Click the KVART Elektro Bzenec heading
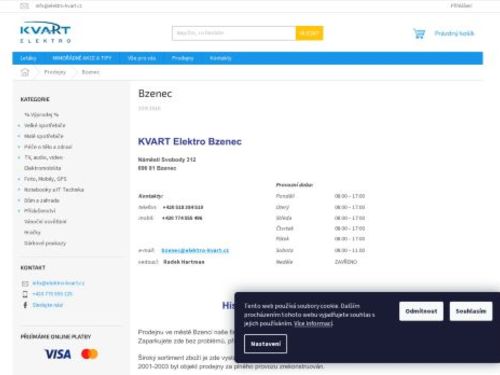The image size is (500, 375). pyautogui.click(x=190, y=142)
